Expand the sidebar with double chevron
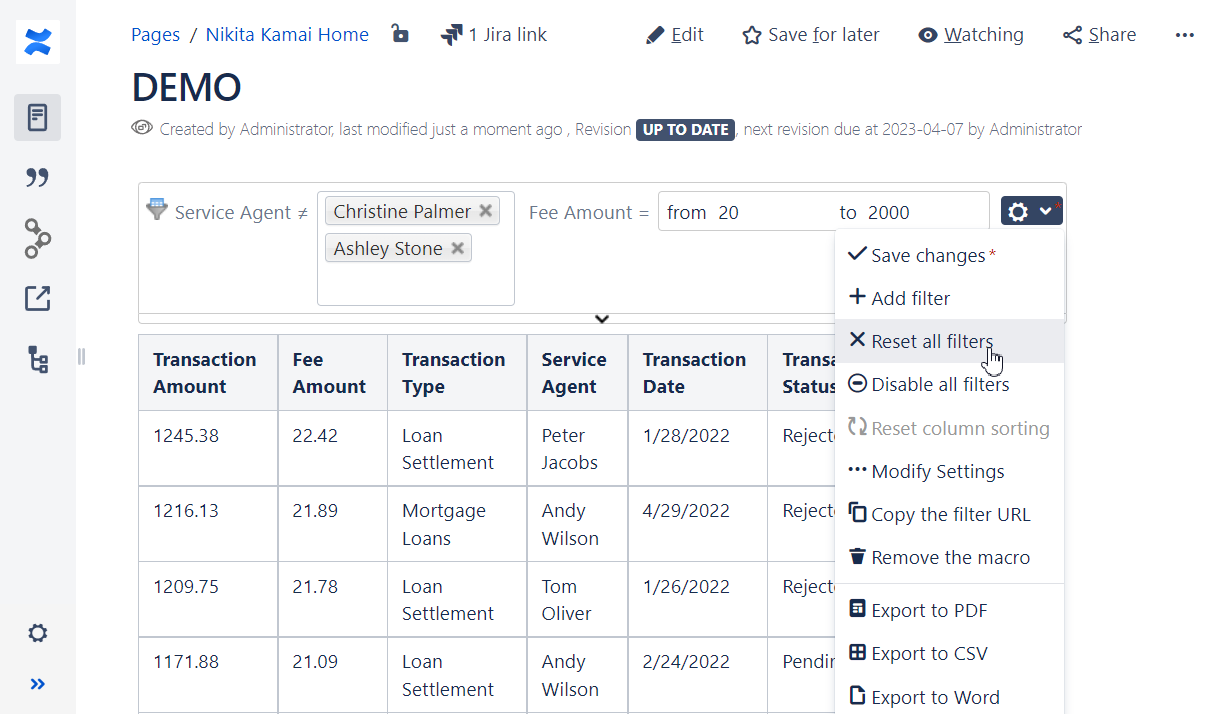The image size is (1207, 714). (x=38, y=684)
